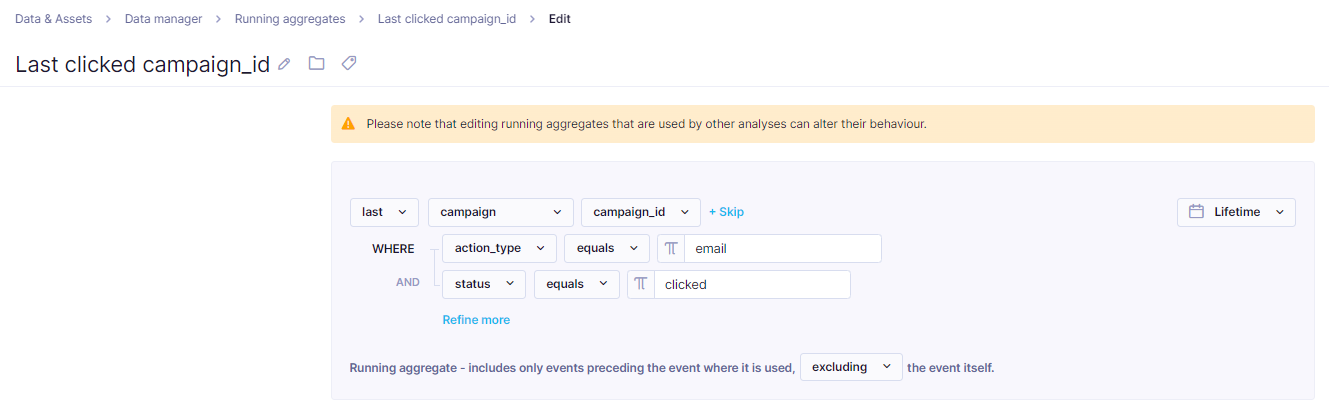The image size is (1329, 415).
Task: Click the text type icon beside email value
Action: click(x=671, y=248)
